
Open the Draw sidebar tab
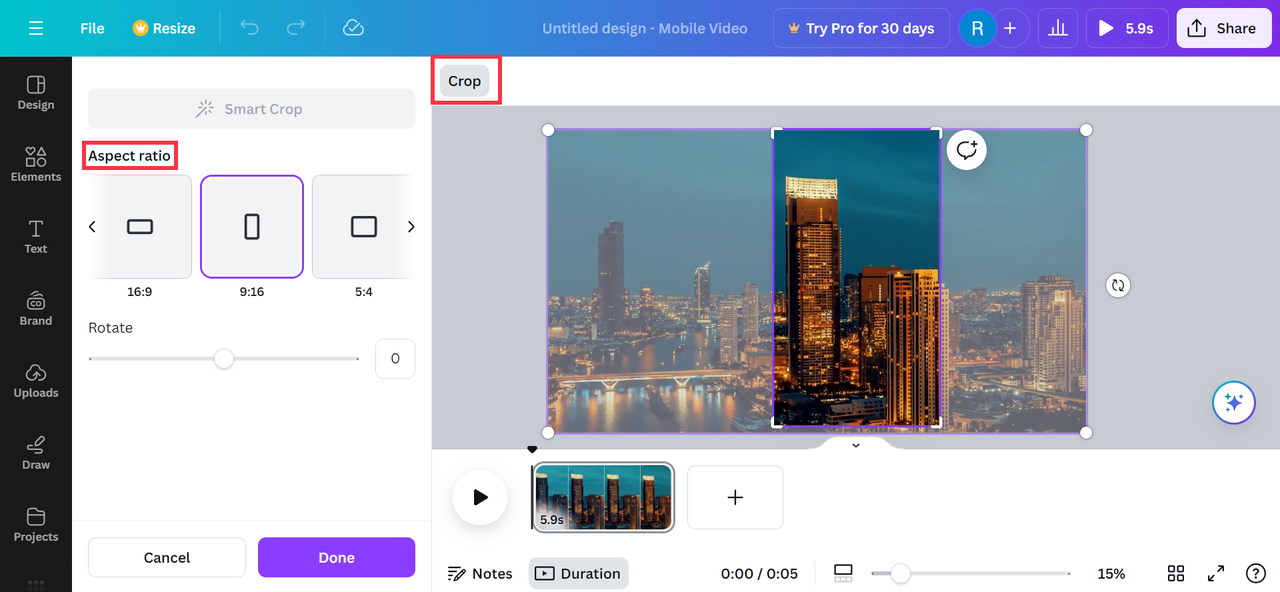(x=36, y=452)
